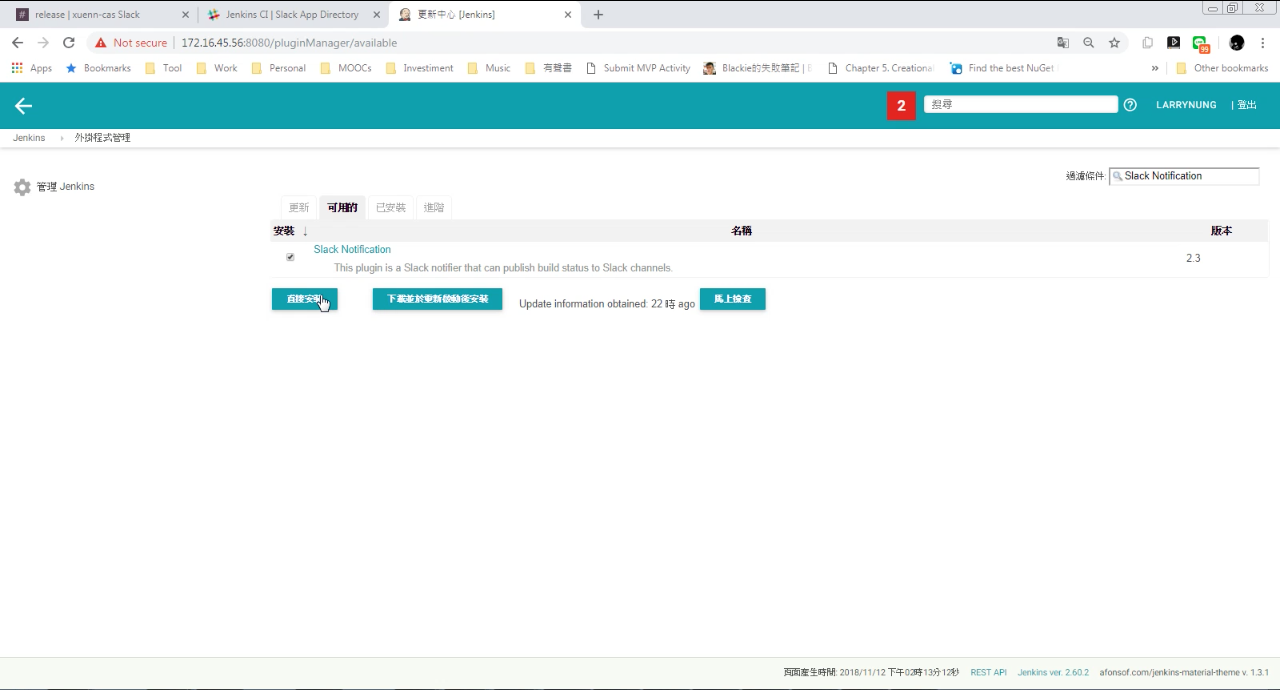Screen dimensions: 1280x690
Task: Open the Jenkins ver. 2.60.2 footer link
Action: click(1053, 673)
